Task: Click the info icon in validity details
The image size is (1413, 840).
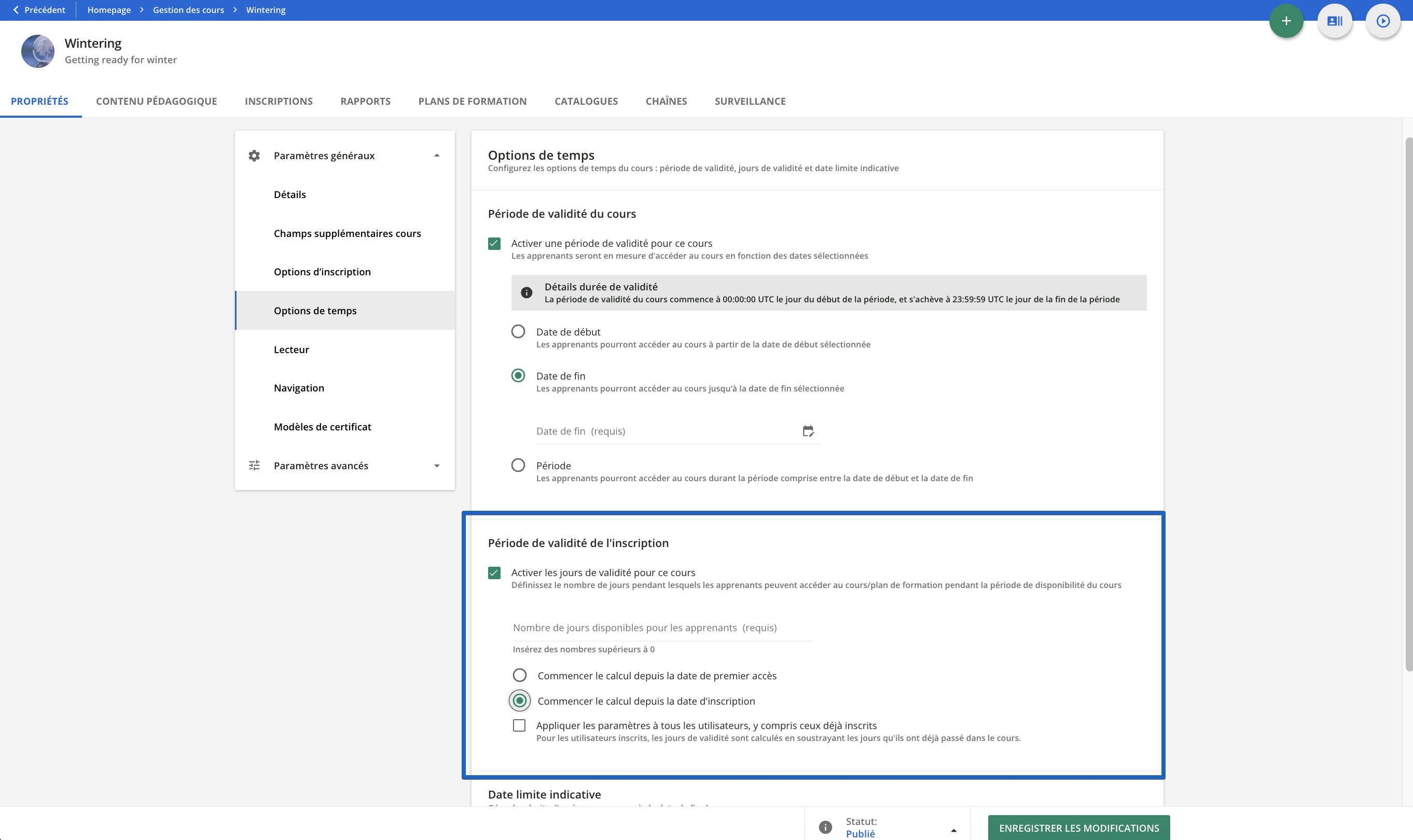Action: coord(527,292)
